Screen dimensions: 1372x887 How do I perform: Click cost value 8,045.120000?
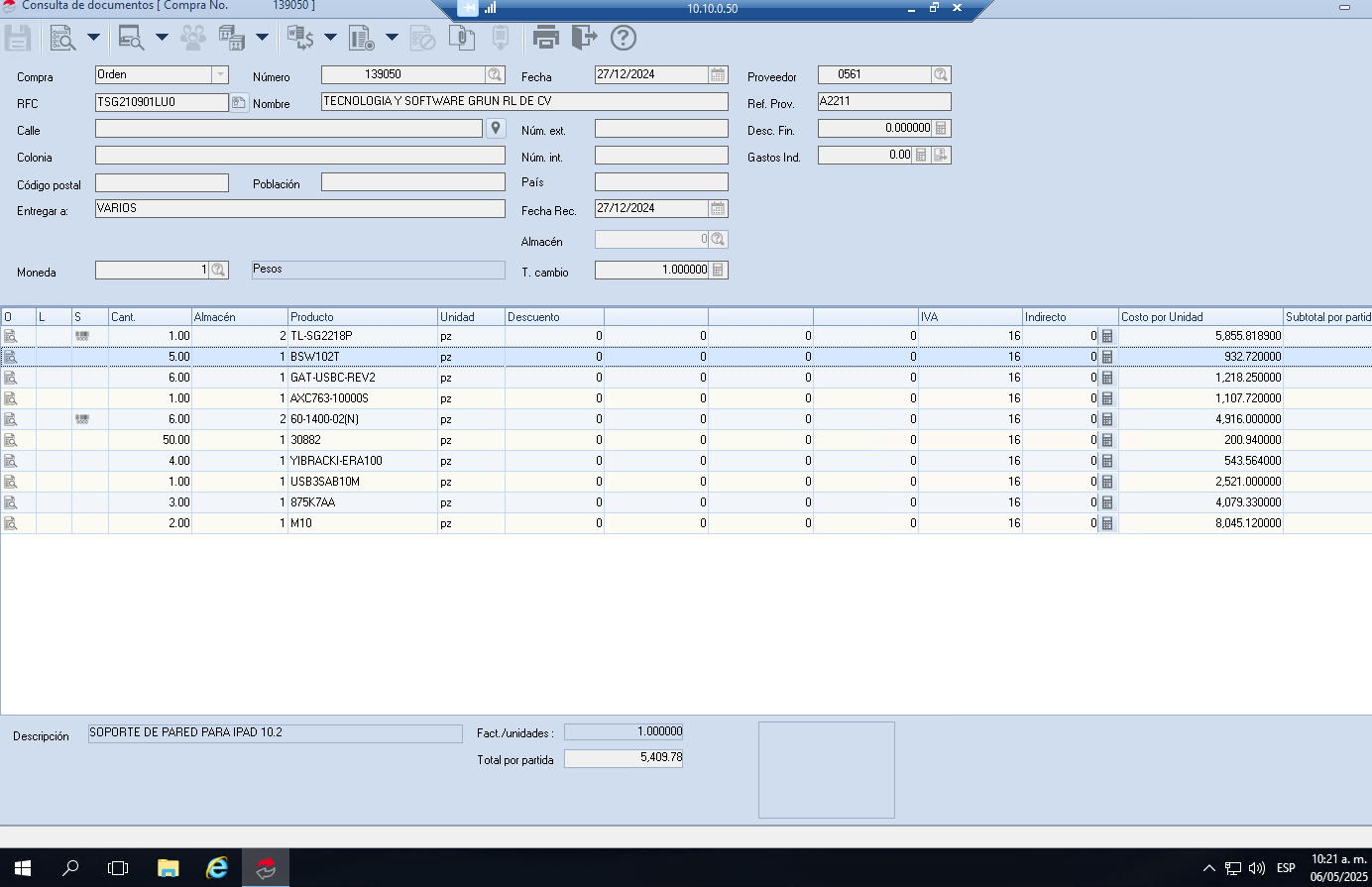click(1200, 523)
